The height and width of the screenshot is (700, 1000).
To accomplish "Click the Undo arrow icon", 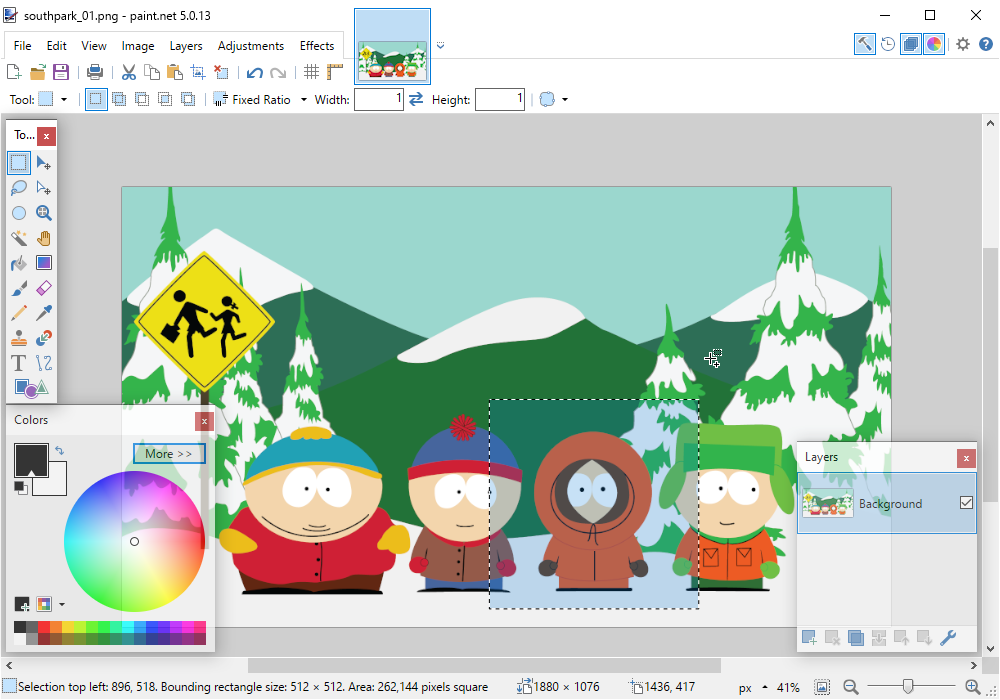I will 255,72.
